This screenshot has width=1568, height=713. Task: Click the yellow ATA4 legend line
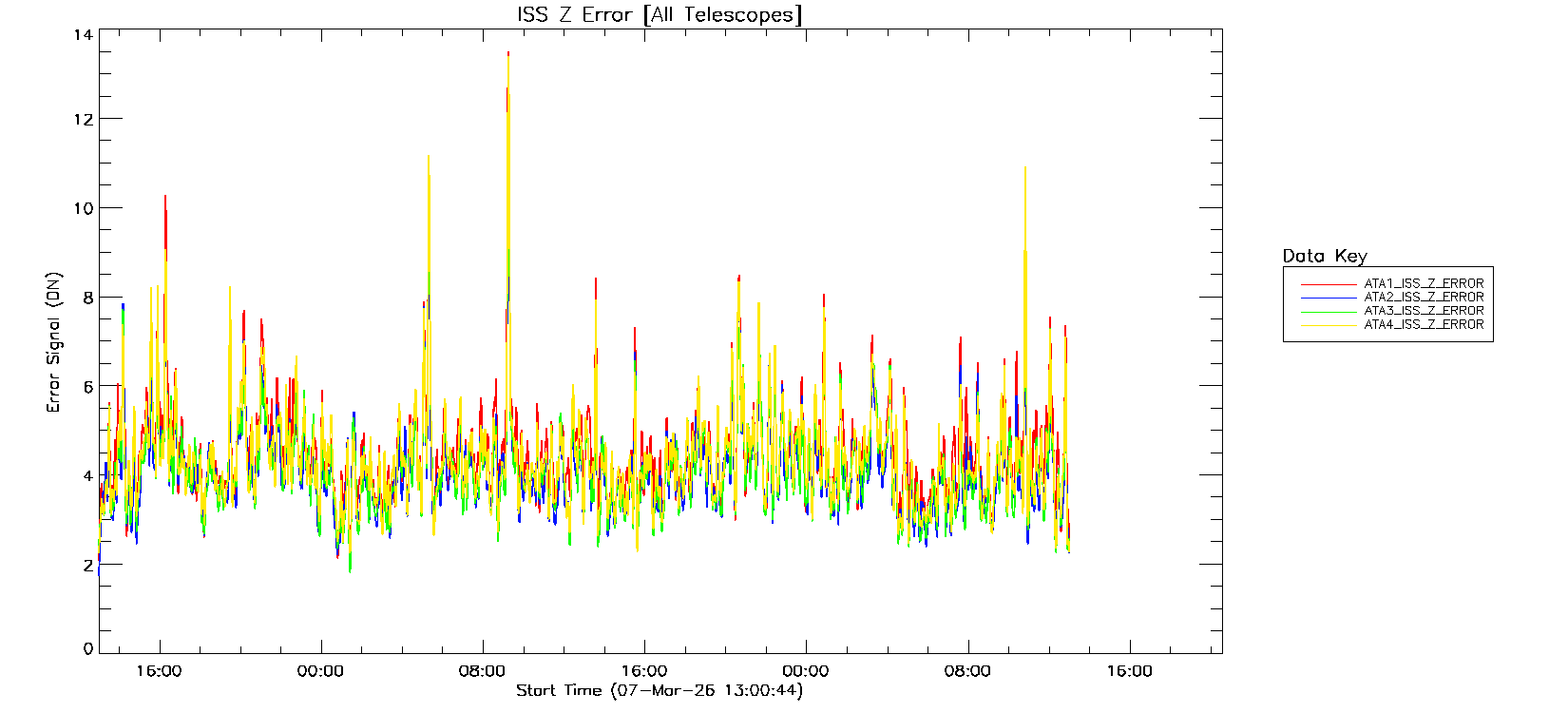(x=1329, y=325)
